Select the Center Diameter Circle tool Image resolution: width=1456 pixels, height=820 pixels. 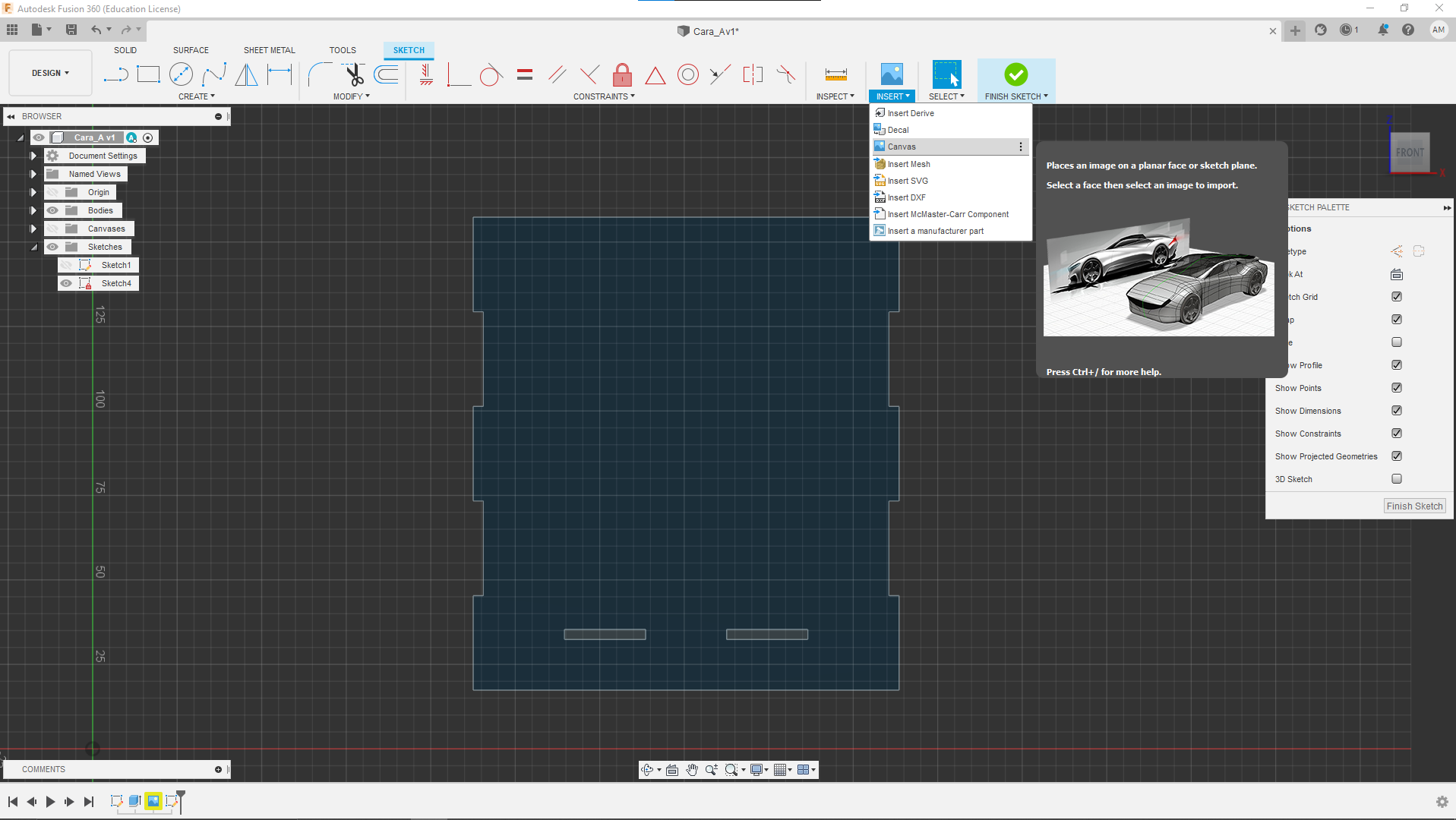(181, 74)
